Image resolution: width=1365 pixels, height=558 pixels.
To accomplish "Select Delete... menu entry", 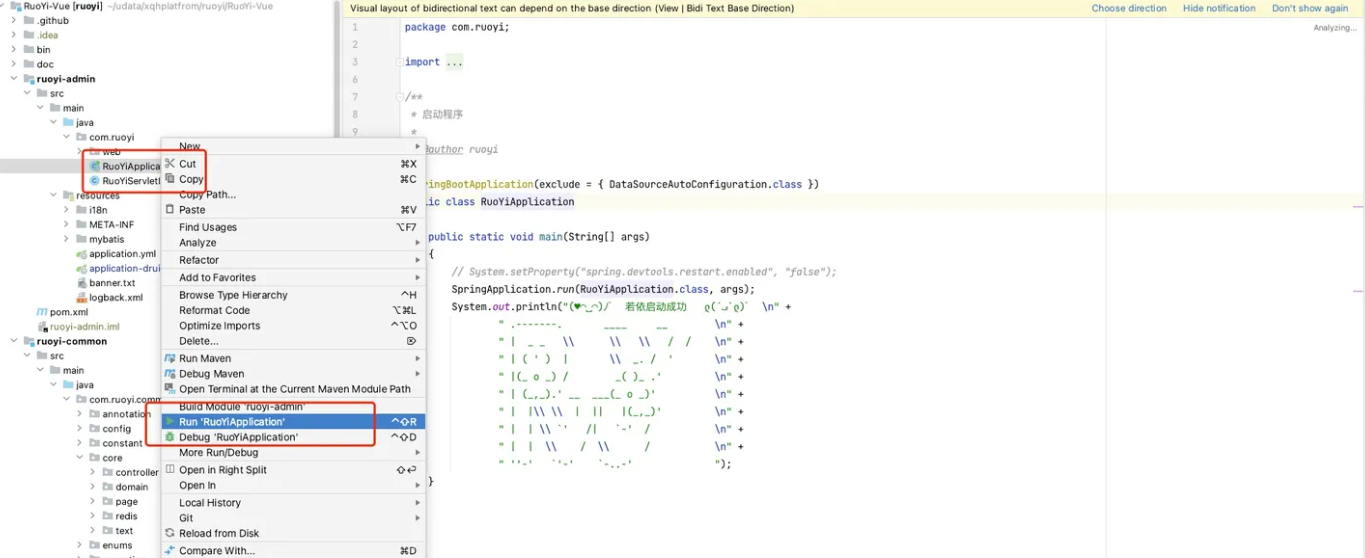I will (293, 341).
